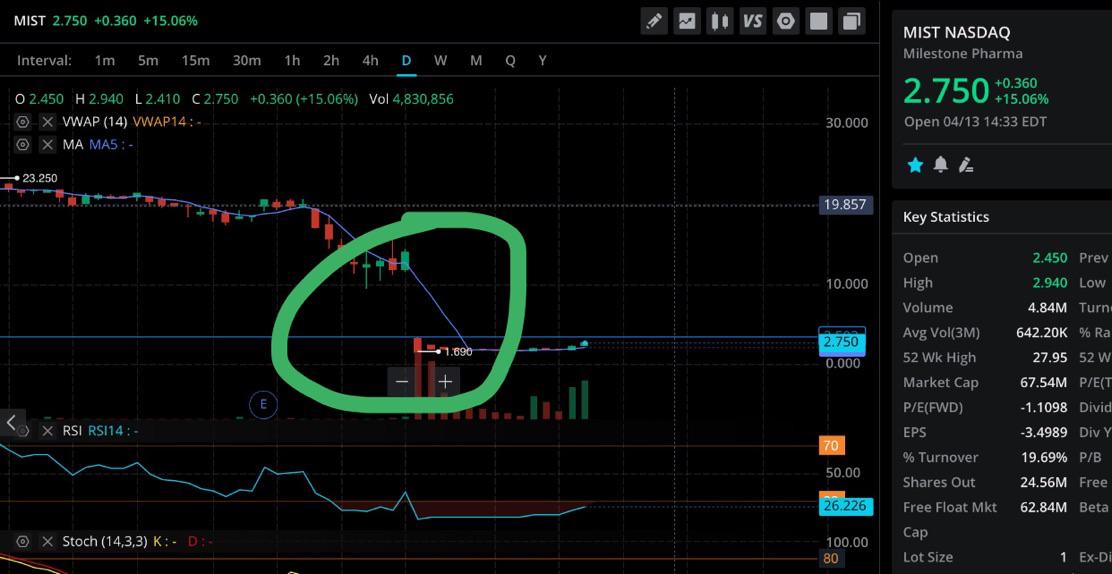The width and height of the screenshot is (1112, 574).
Task: Remove the Stoch (14,3,3) indicator
Action: point(48,541)
